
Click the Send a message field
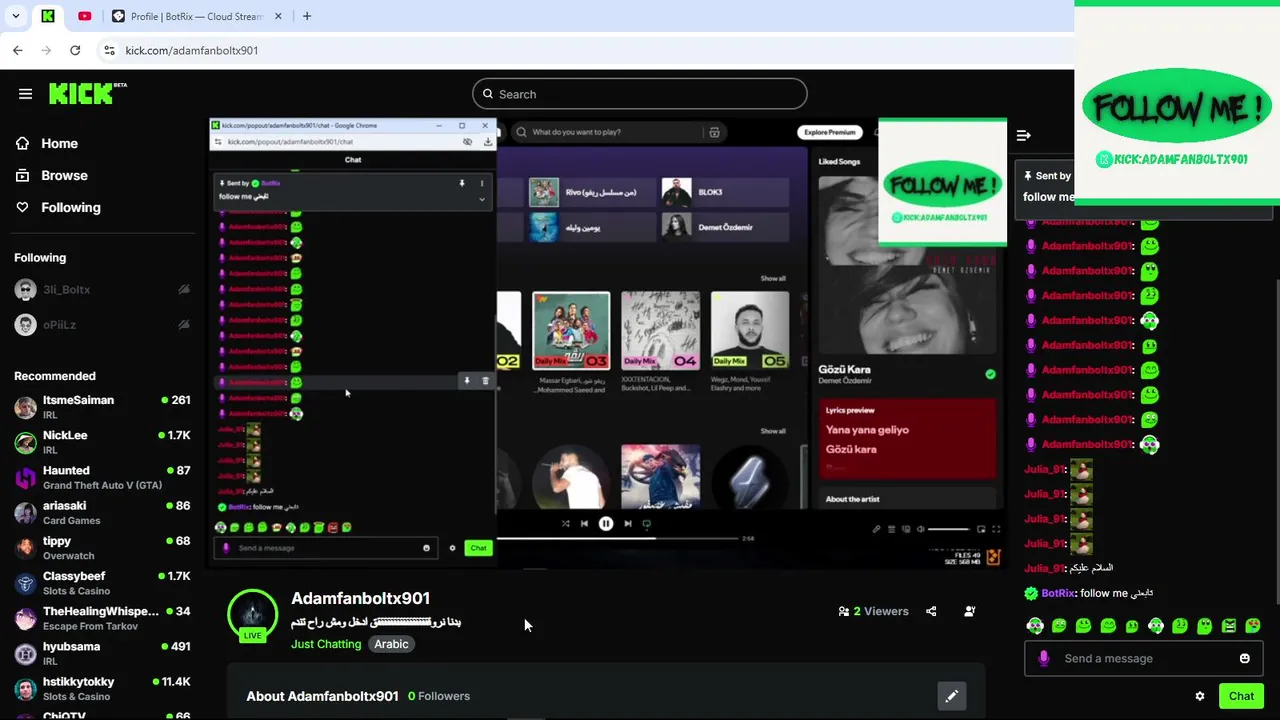[x=1143, y=658]
